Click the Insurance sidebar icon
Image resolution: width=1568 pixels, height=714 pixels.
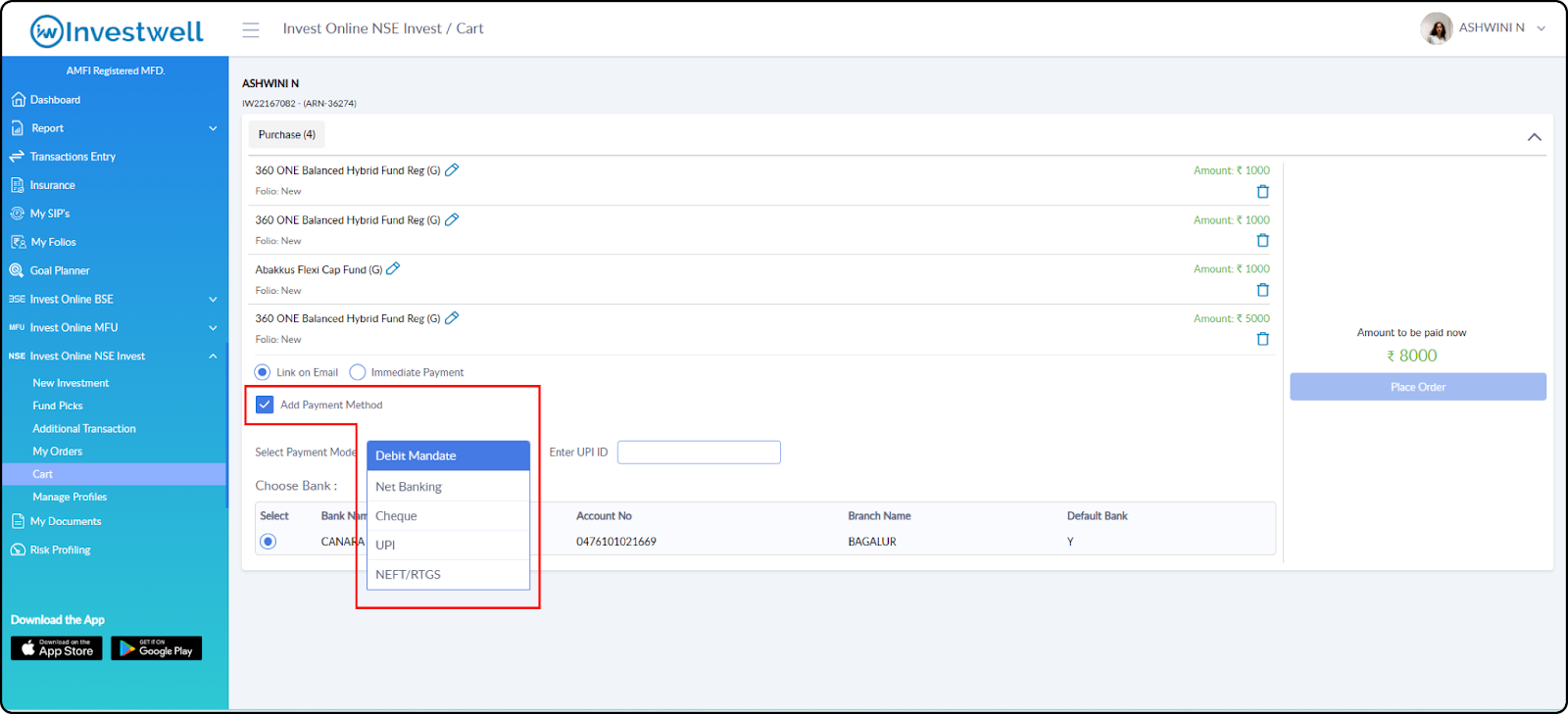(18, 185)
